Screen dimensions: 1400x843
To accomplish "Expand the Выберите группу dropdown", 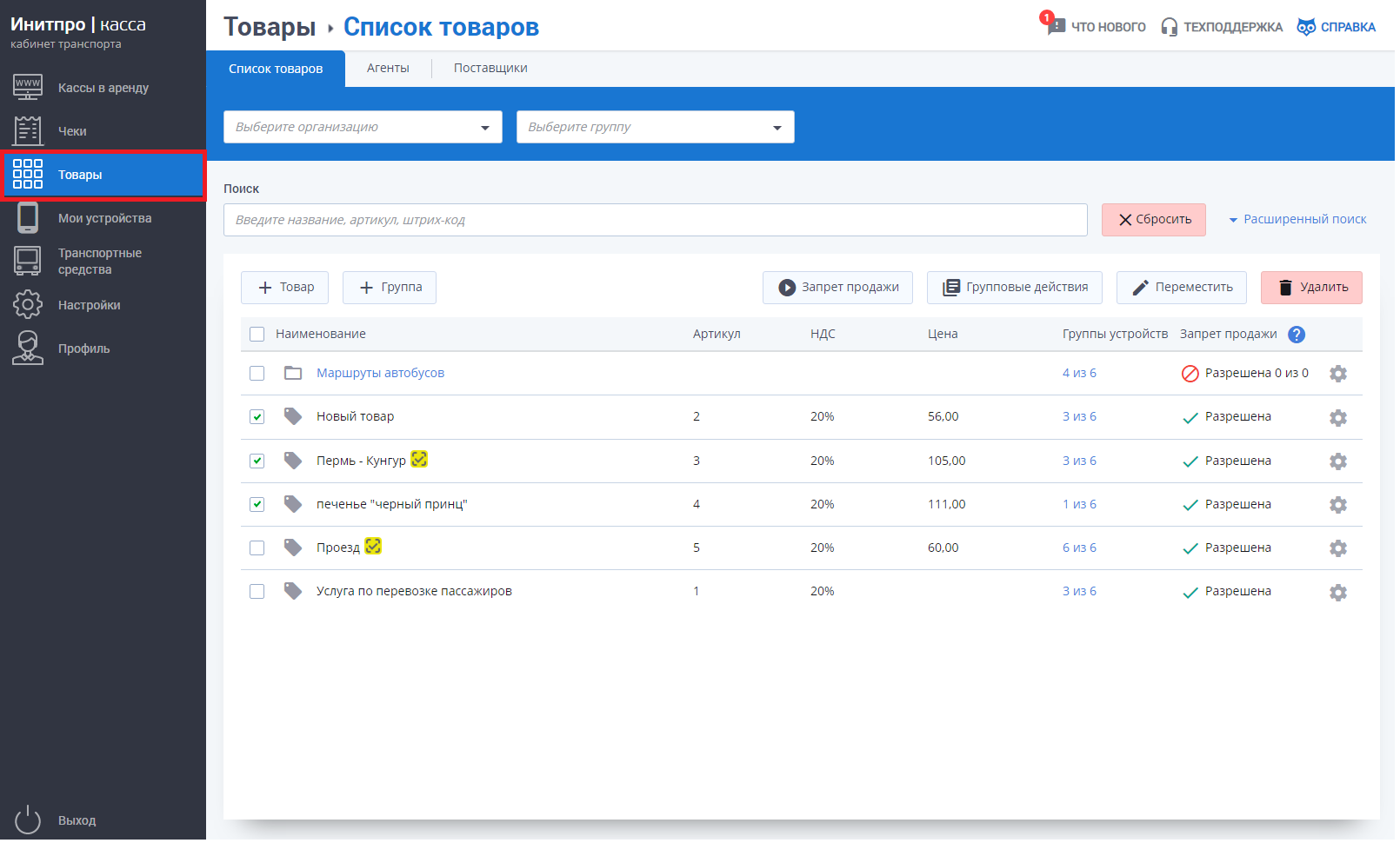I will [x=655, y=128].
